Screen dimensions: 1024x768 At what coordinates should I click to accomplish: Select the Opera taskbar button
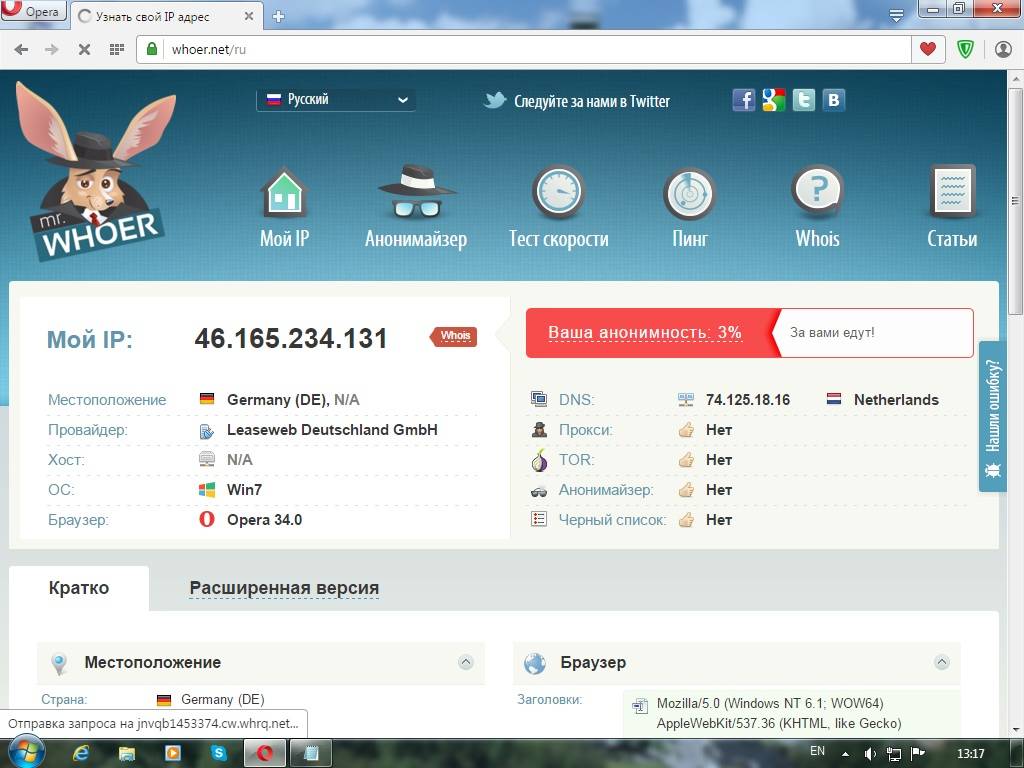point(264,754)
